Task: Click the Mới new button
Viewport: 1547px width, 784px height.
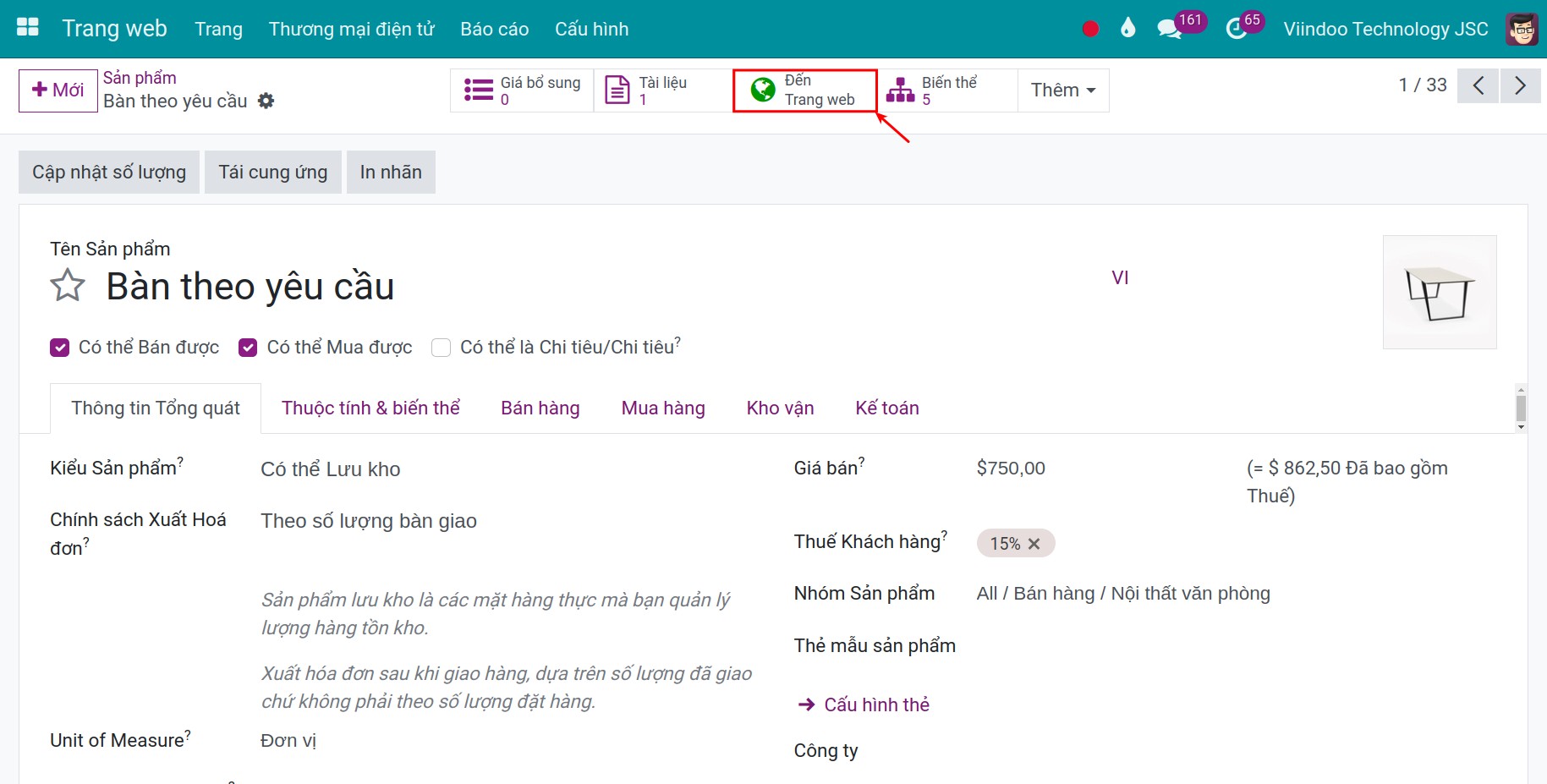Action: [x=58, y=90]
